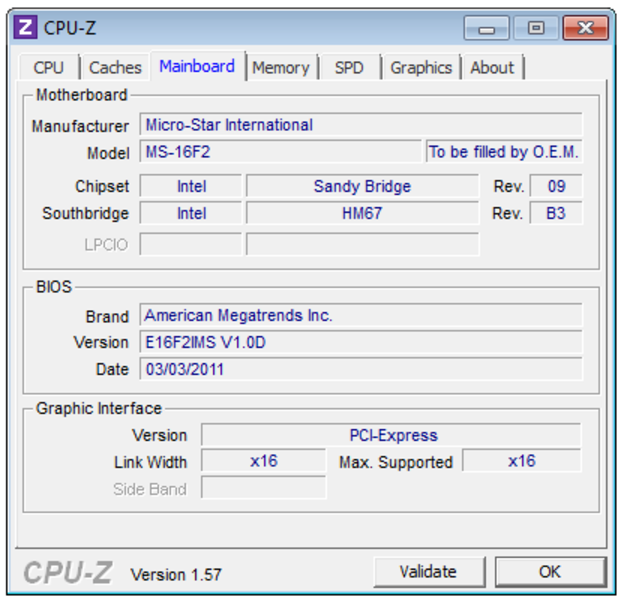This screenshot has width=621, height=600.
Task: Click the Link Width x16 field
Action: [263, 461]
